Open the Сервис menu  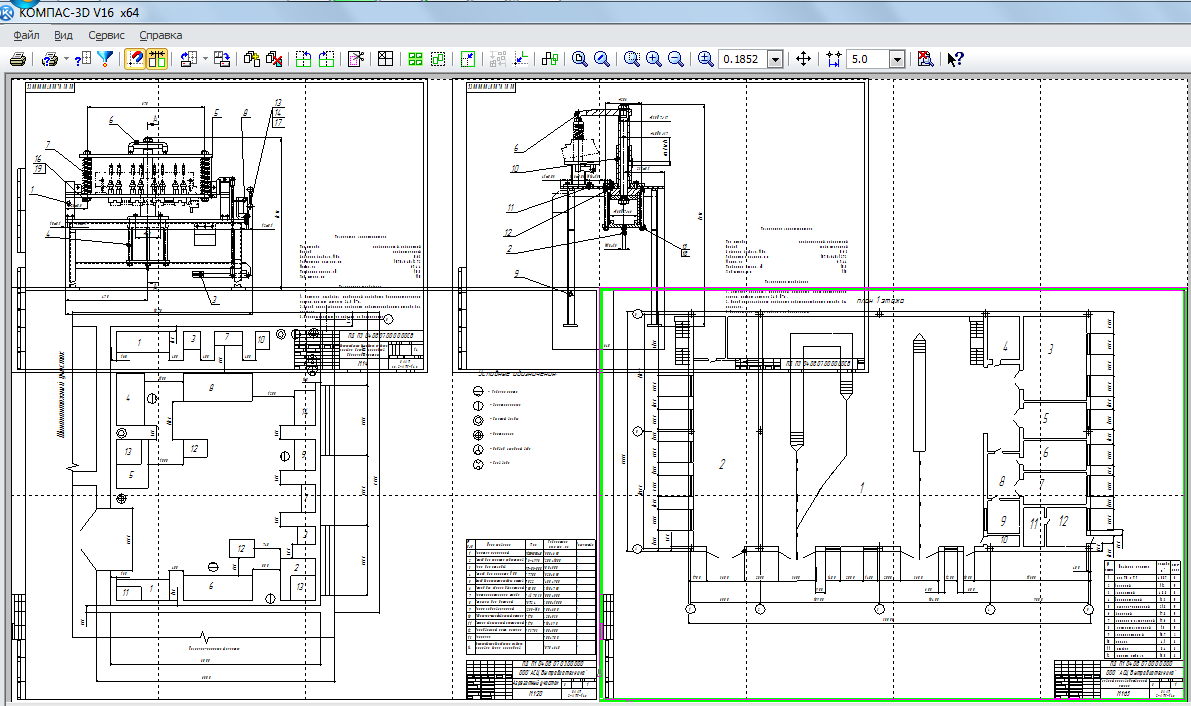coord(106,35)
